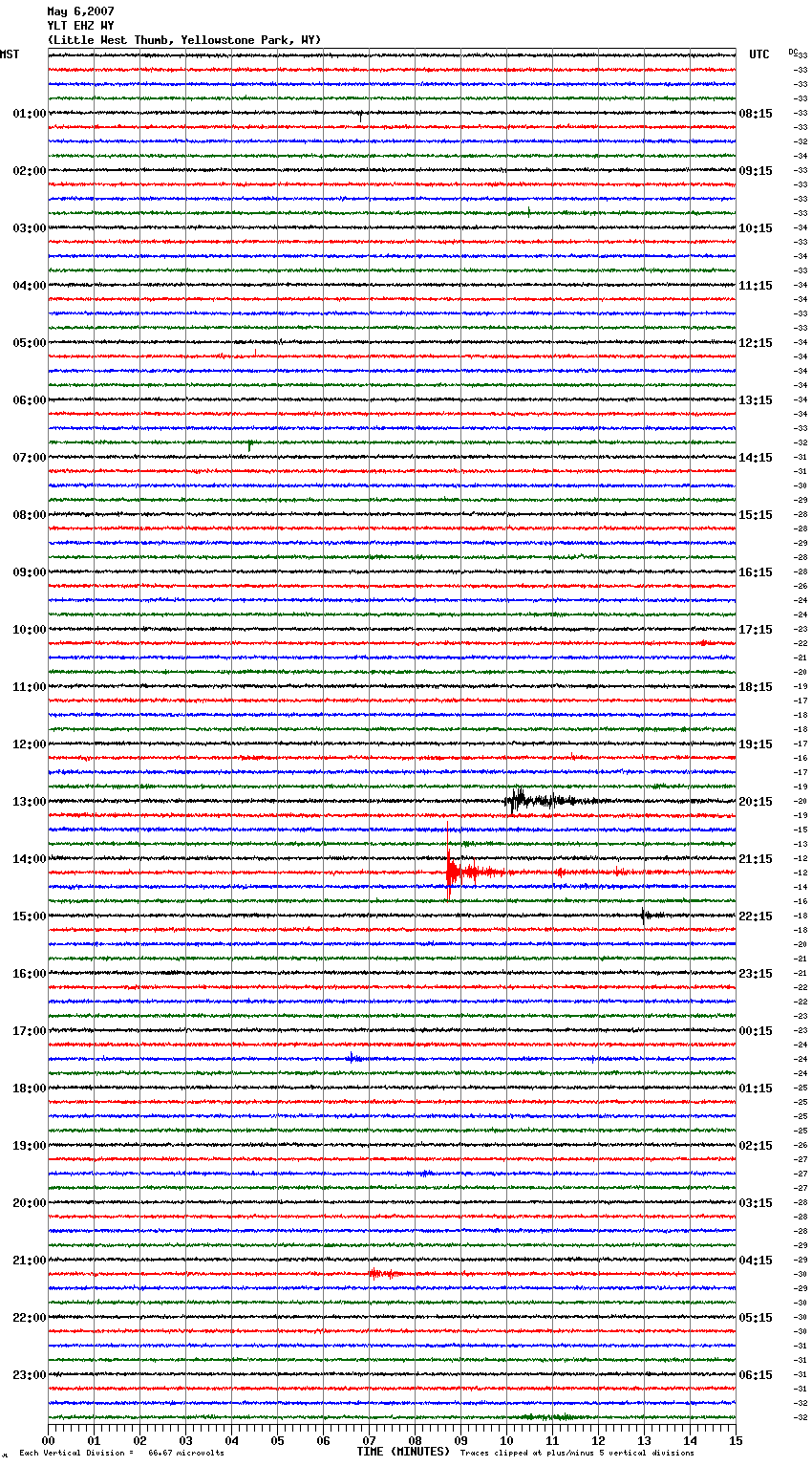Click the "18:15" UTC time label
Image resolution: width=812 pixels, height=1466 pixels.
coord(756,687)
